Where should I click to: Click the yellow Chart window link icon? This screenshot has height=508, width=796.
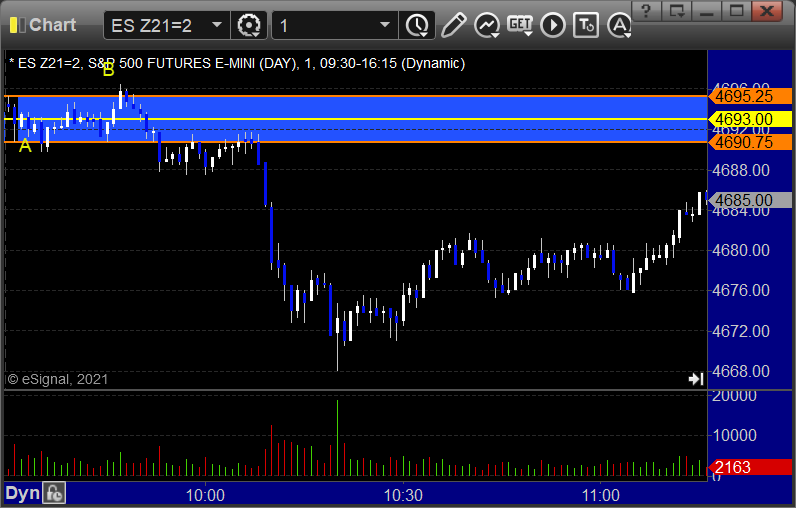(x=18, y=25)
